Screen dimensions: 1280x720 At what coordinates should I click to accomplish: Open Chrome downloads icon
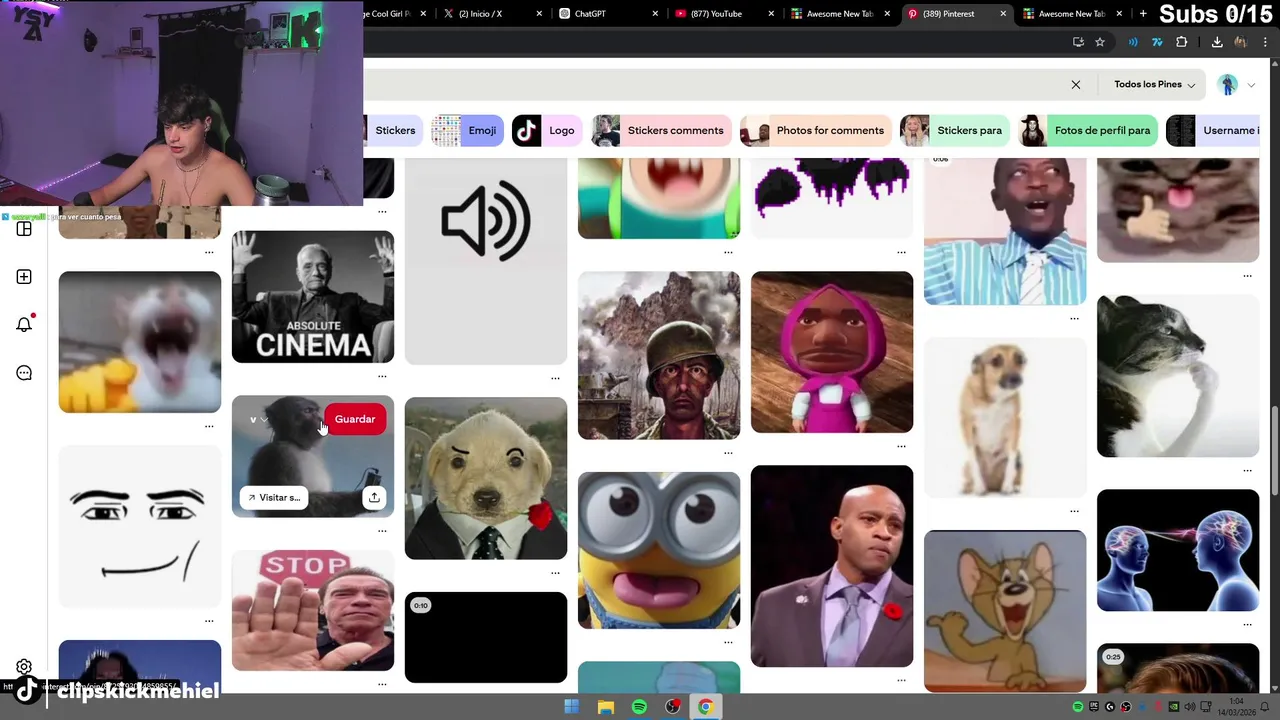(x=1217, y=42)
